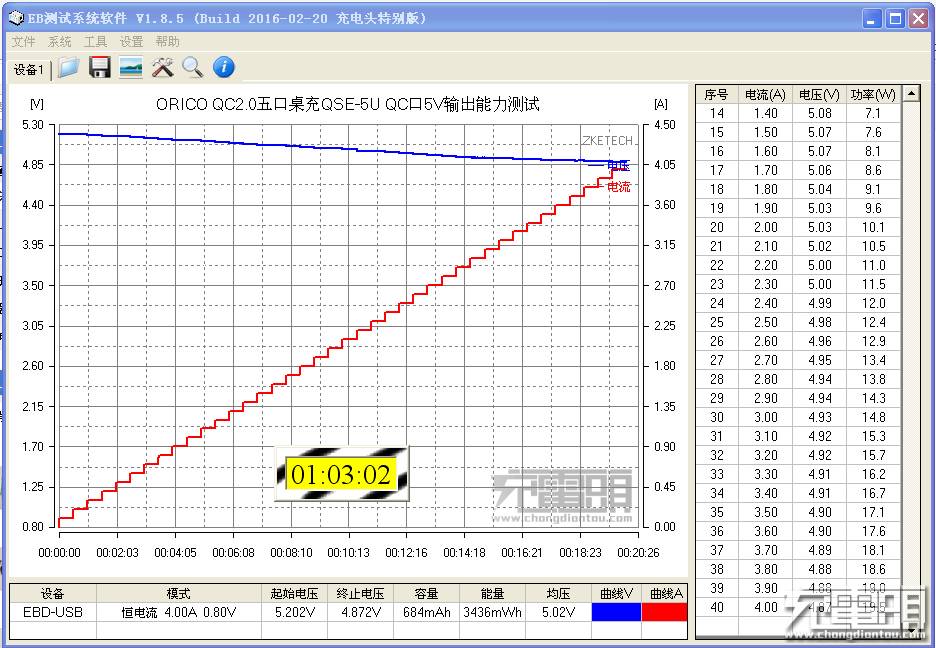The width and height of the screenshot is (936, 648).
Task: Select table row 24 with 2.40 current
Action: pos(799,304)
